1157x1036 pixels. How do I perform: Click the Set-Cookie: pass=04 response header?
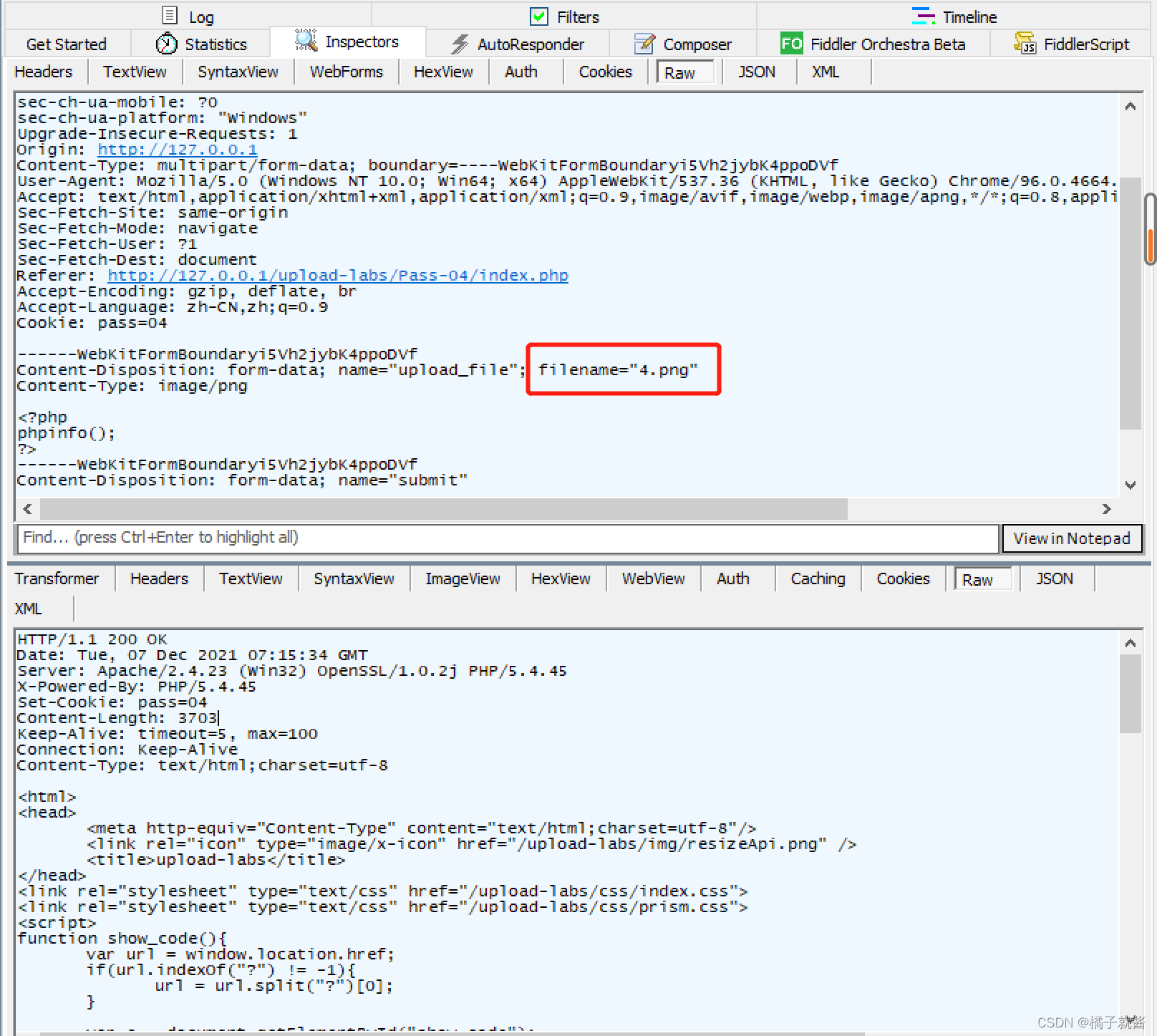pyautogui.click(x=112, y=702)
